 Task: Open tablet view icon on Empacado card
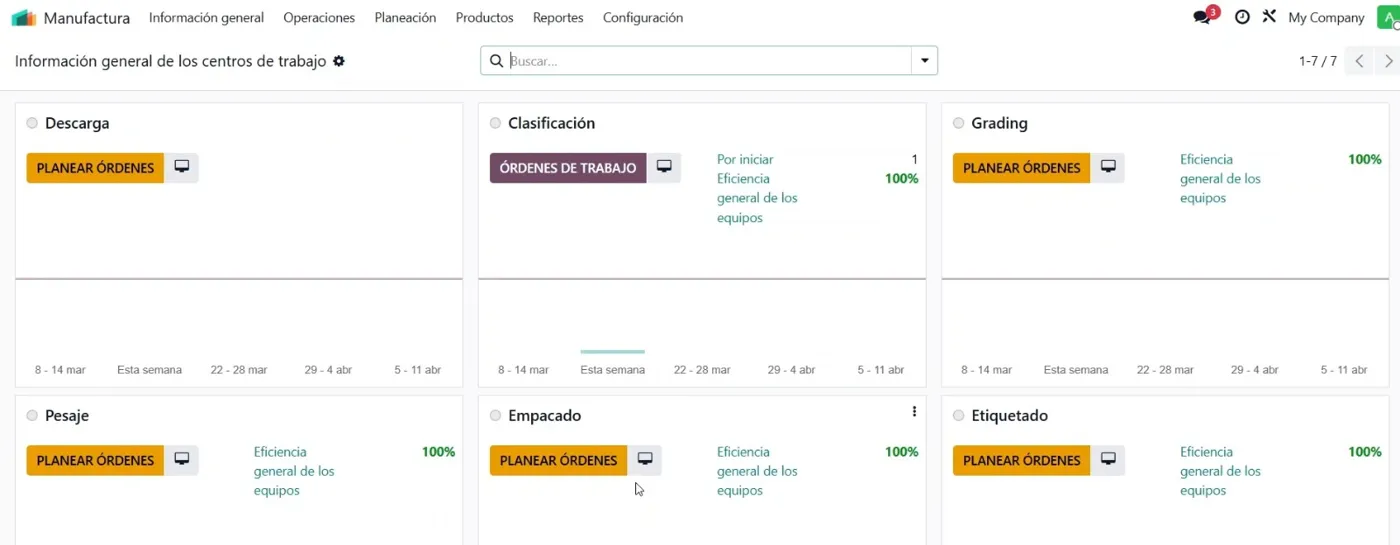[645, 460]
